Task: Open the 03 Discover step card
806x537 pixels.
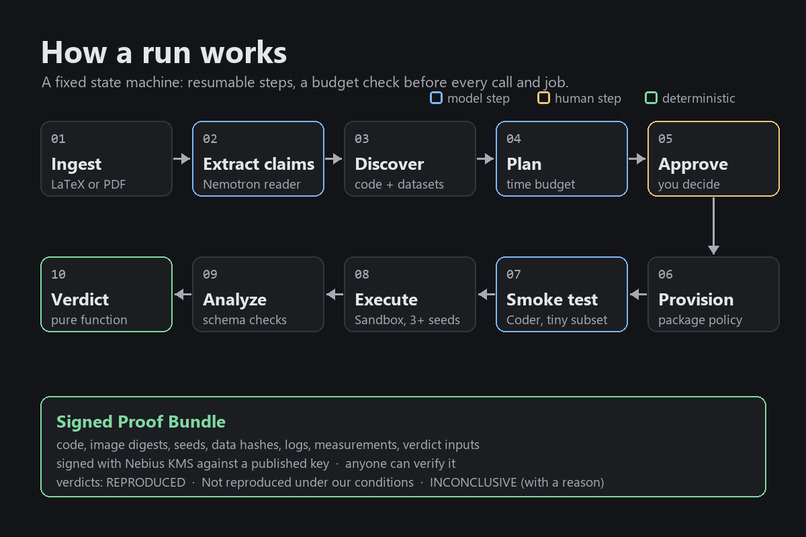Action: [410, 159]
